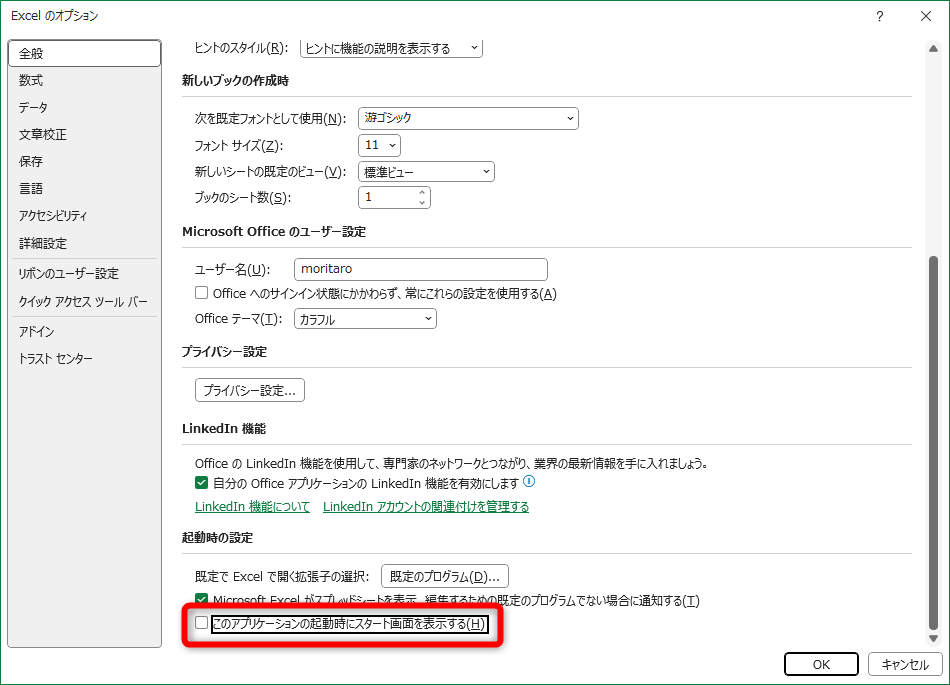Click the 既定のプログラム button
This screenshot has height=685, width=950.
(x=443, y=576)
